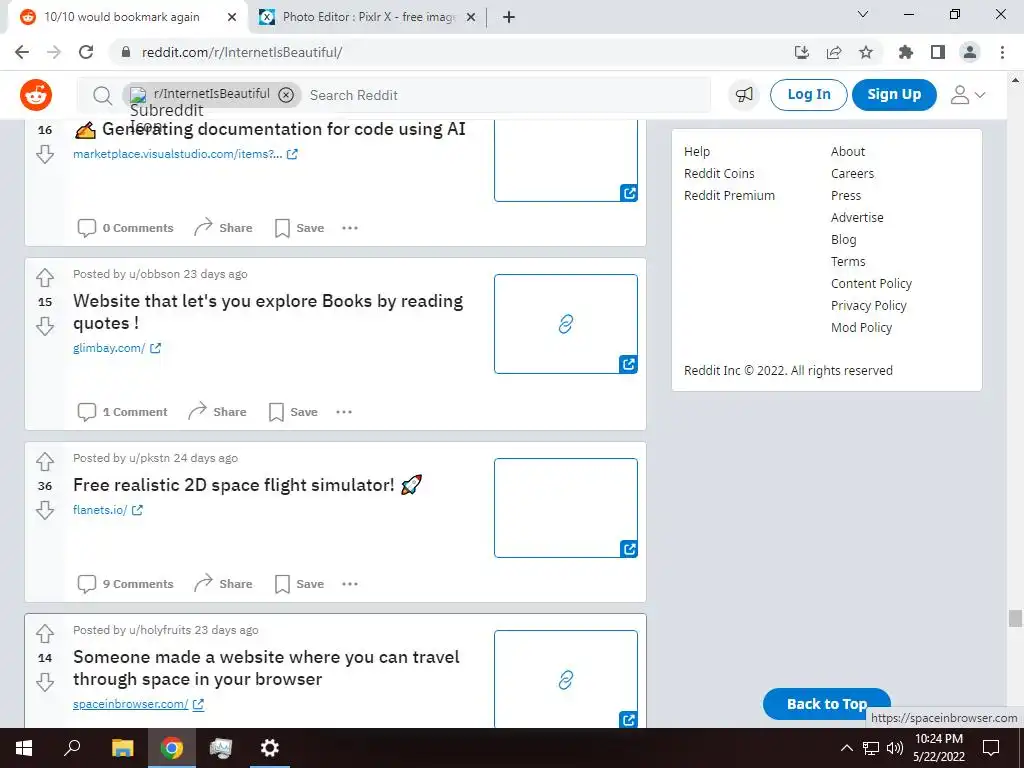The width and height of the screenshot is (1024, 768).
Task: Open the Careers footer link
Action: (x=852, y=174)
